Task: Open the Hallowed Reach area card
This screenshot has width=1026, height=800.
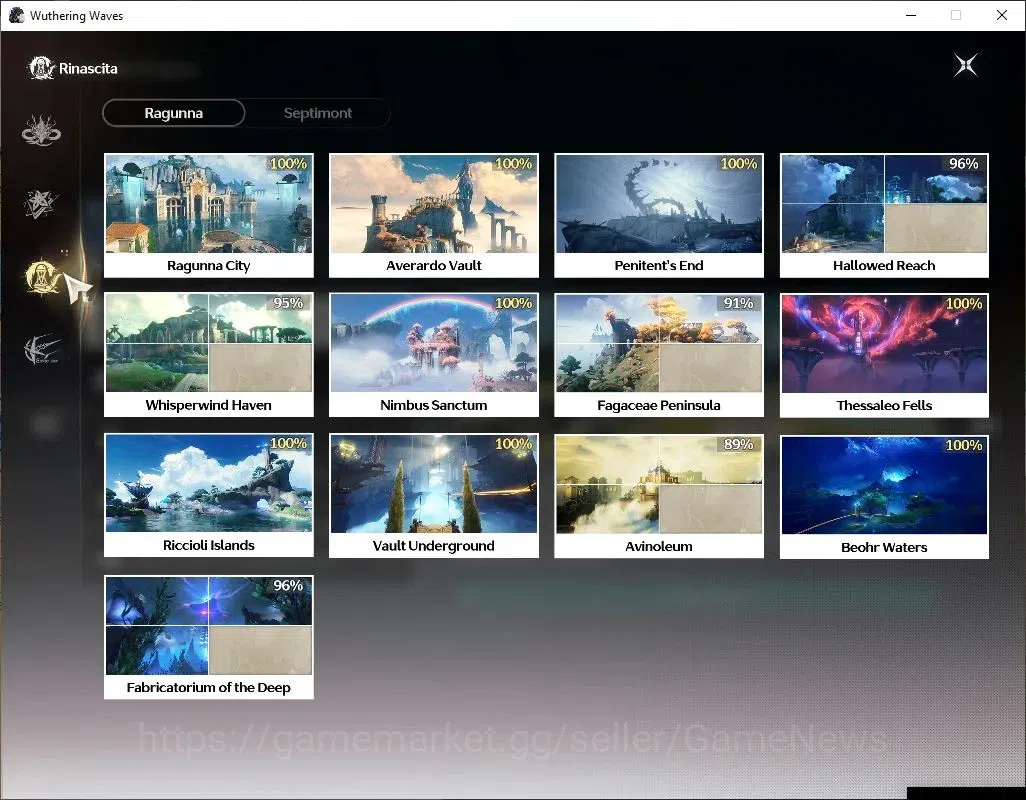Action: click(884, 215)
